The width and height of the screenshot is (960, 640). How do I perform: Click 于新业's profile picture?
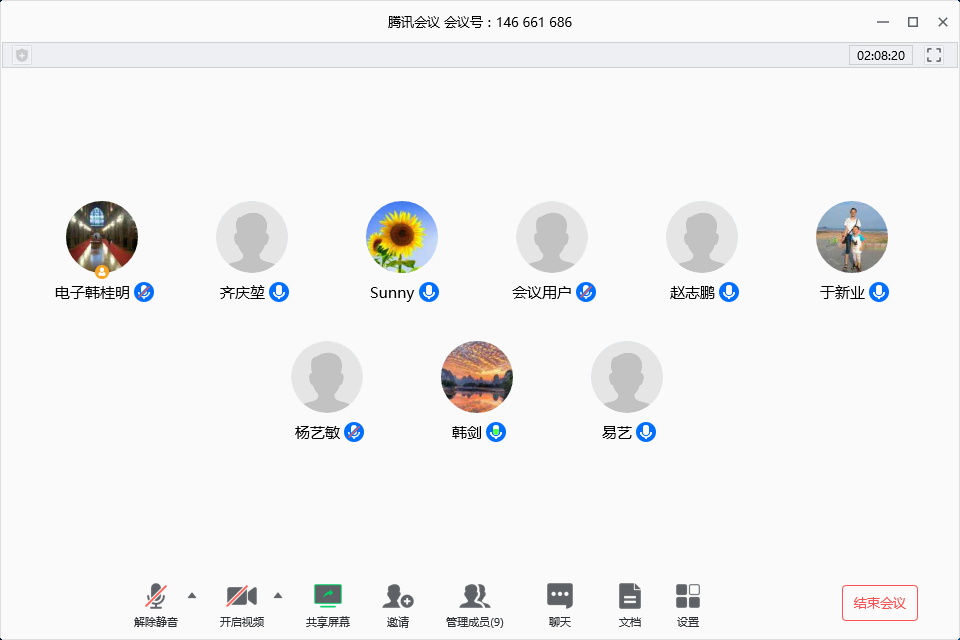(x=852, y=237)
